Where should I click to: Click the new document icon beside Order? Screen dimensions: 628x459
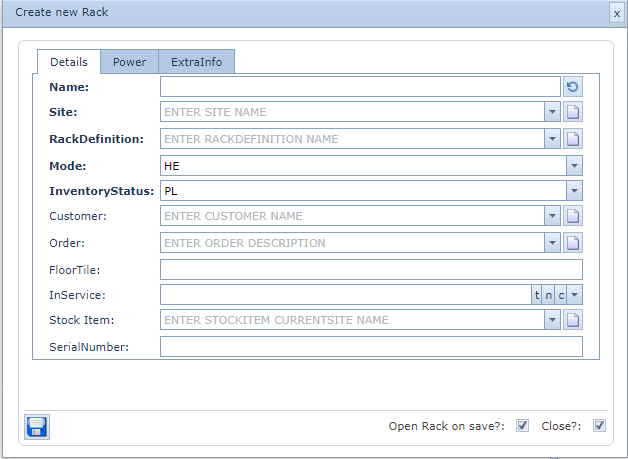pos(573,242)
